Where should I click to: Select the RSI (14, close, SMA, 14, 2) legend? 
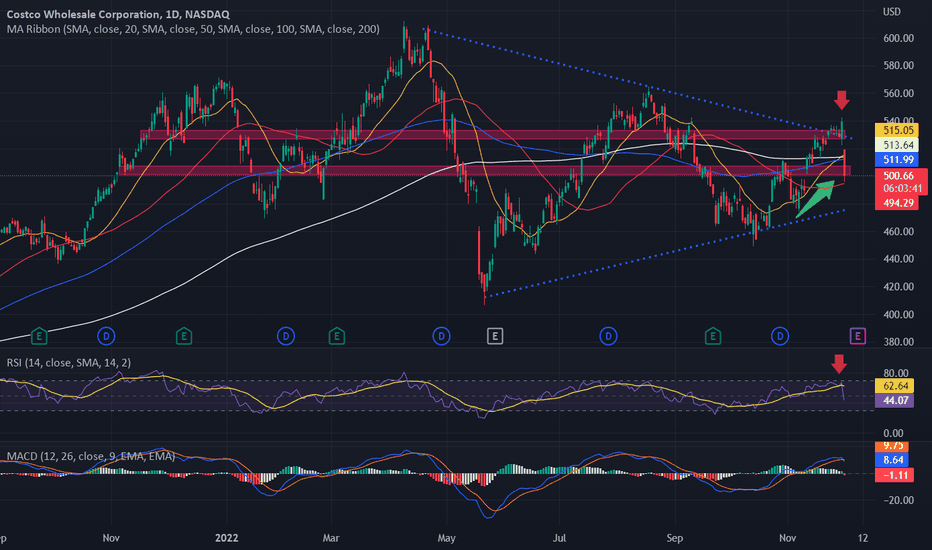tap(68, 363)
